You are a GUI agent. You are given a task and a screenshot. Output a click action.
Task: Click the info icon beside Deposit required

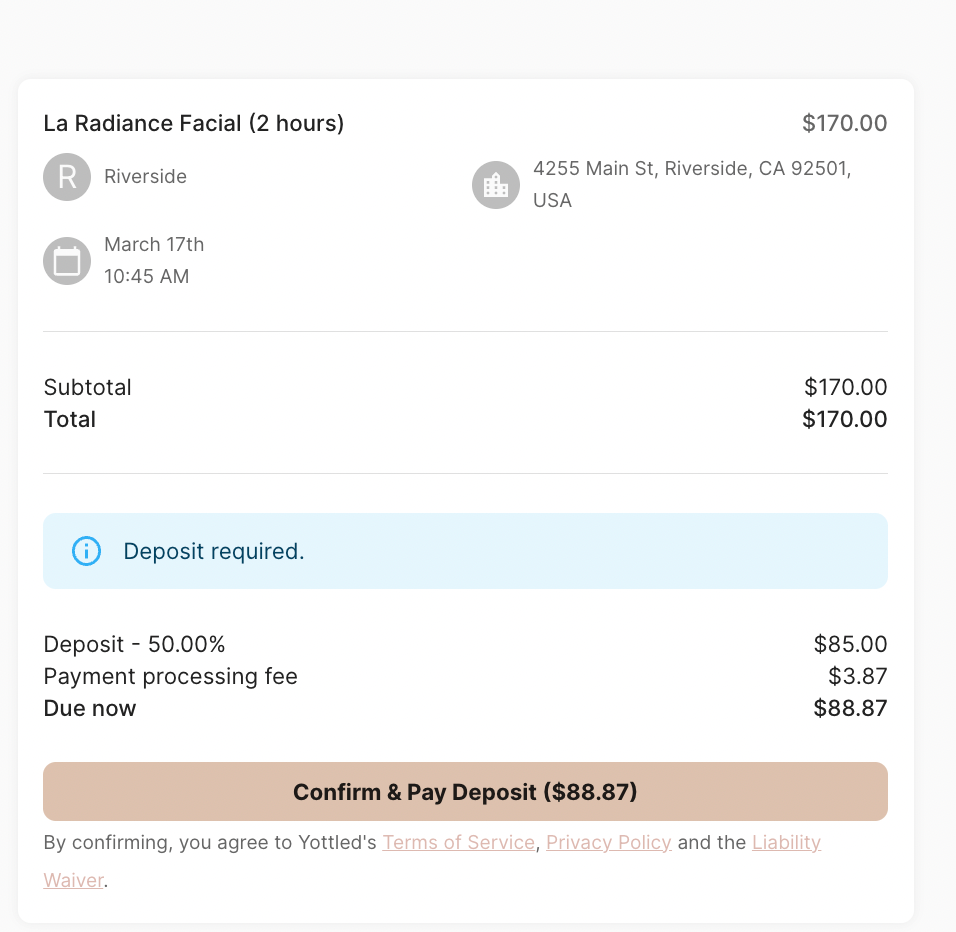(87, 551)
